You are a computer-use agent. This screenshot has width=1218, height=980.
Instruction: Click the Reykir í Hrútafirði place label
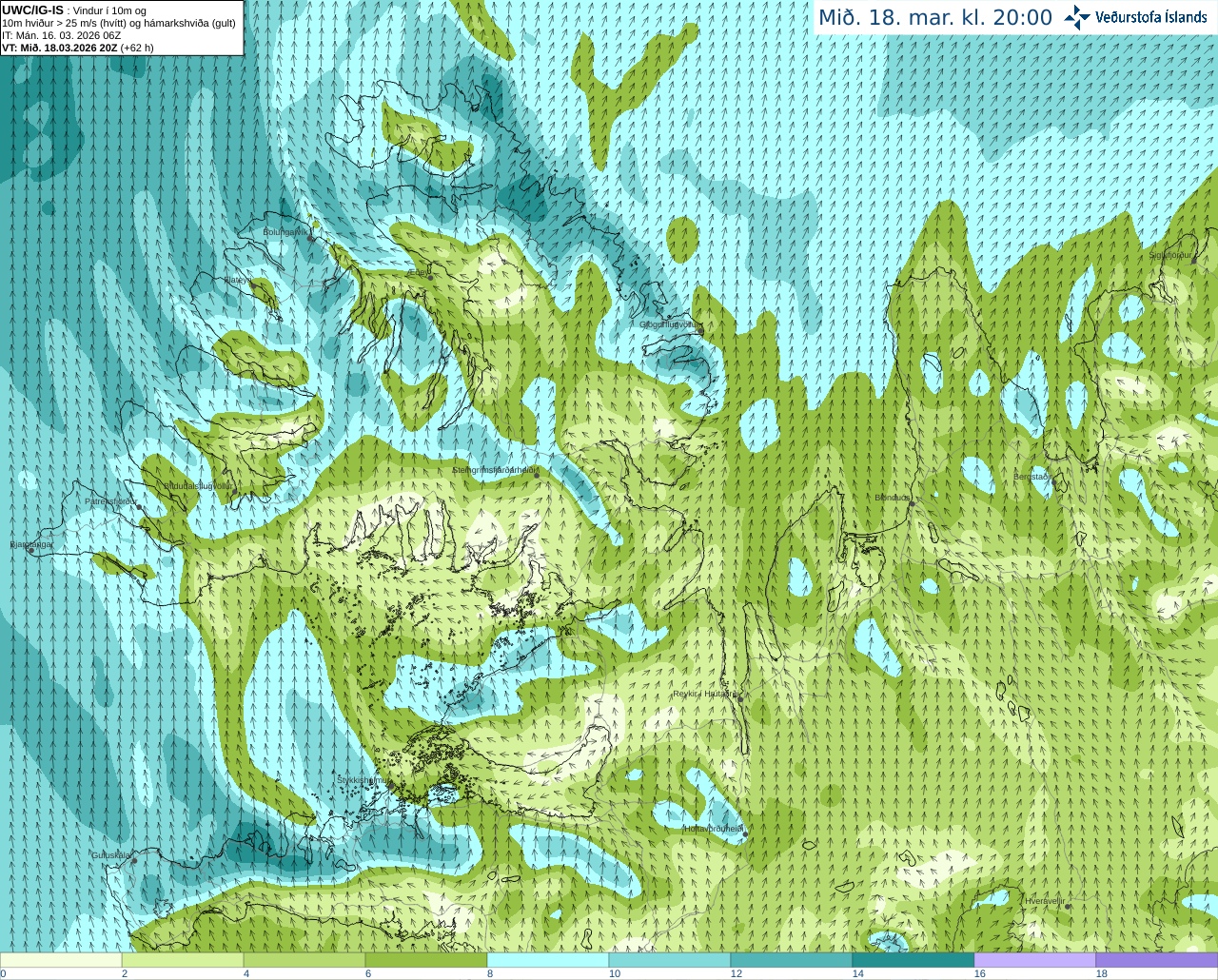[706, 694]
